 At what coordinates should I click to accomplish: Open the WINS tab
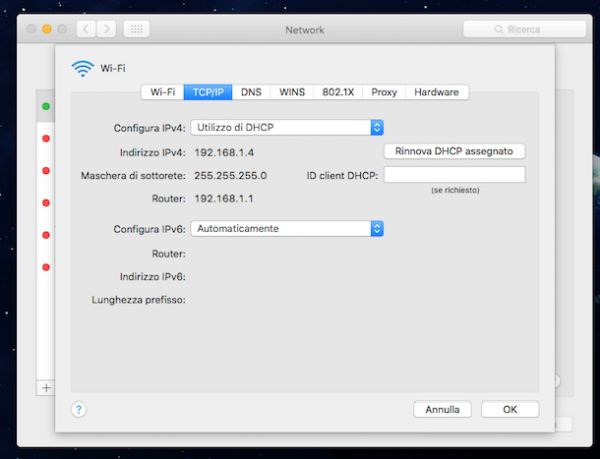pyautogui.click(x=292, y=92)
